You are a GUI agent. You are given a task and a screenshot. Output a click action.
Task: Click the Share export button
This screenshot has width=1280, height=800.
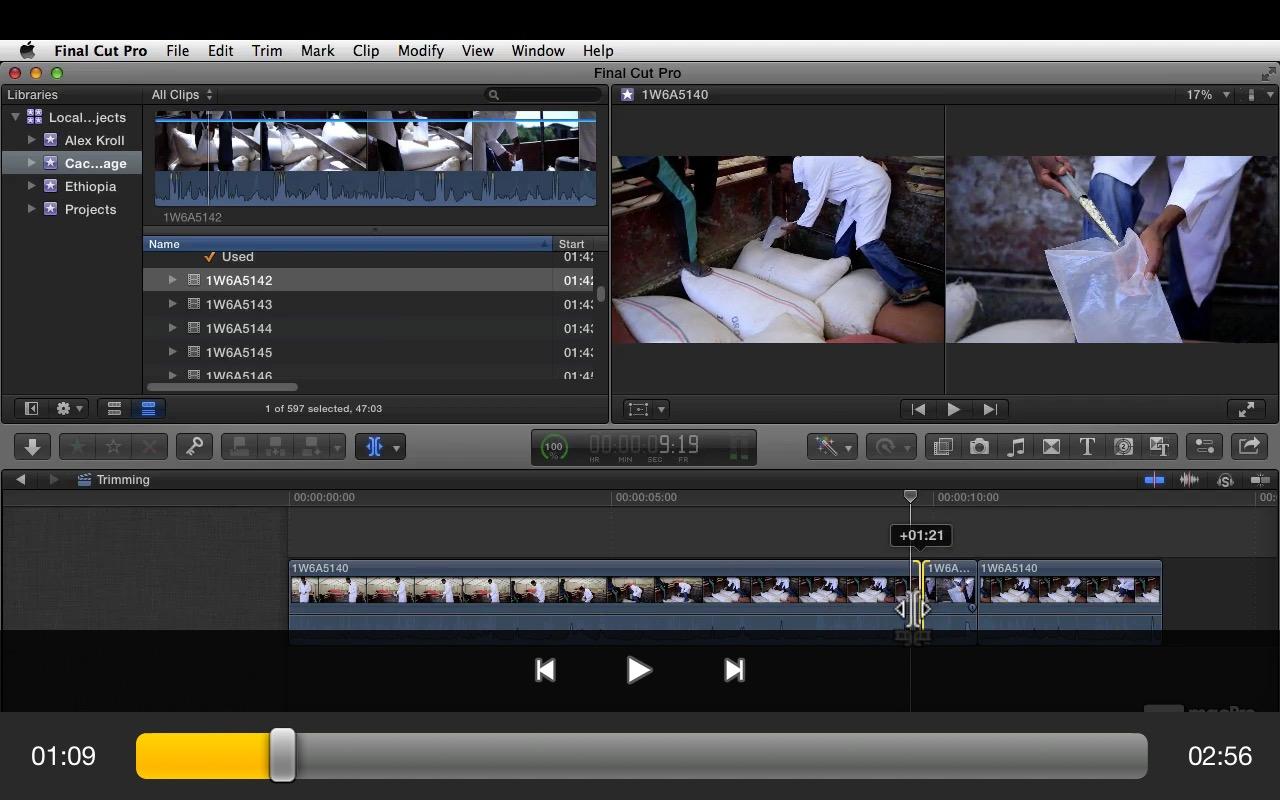1249,447
